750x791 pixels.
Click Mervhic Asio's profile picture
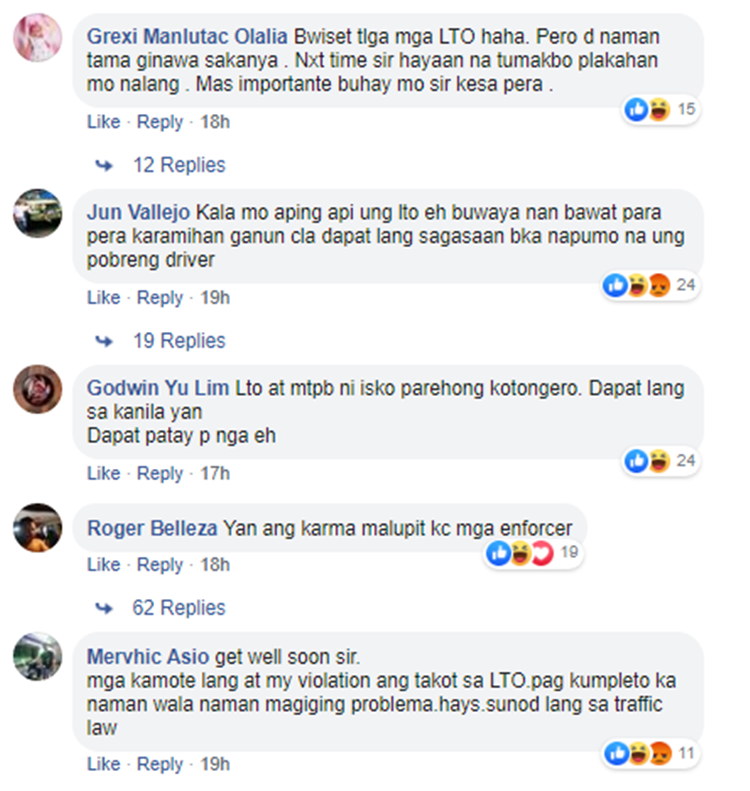pyautogui.click(x=38, y=656)
